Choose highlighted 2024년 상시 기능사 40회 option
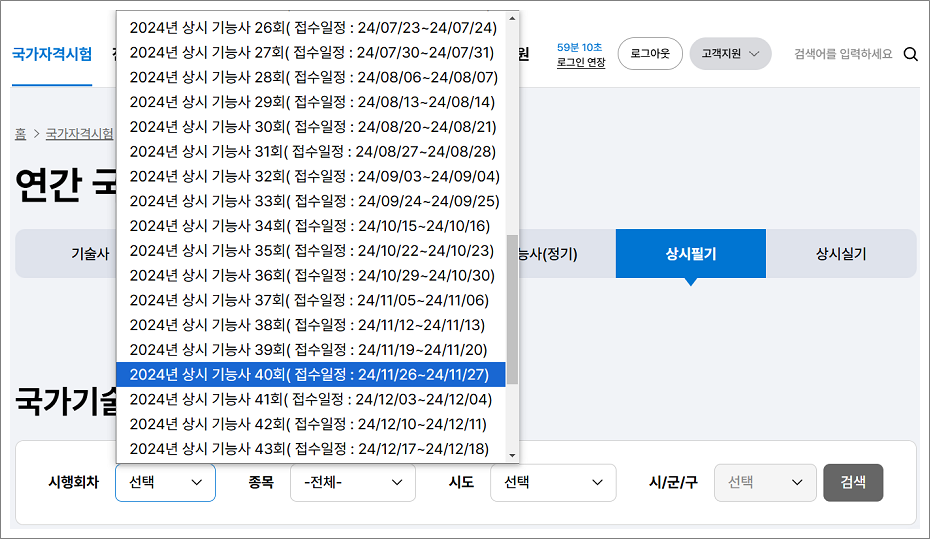 click(311, 375)
